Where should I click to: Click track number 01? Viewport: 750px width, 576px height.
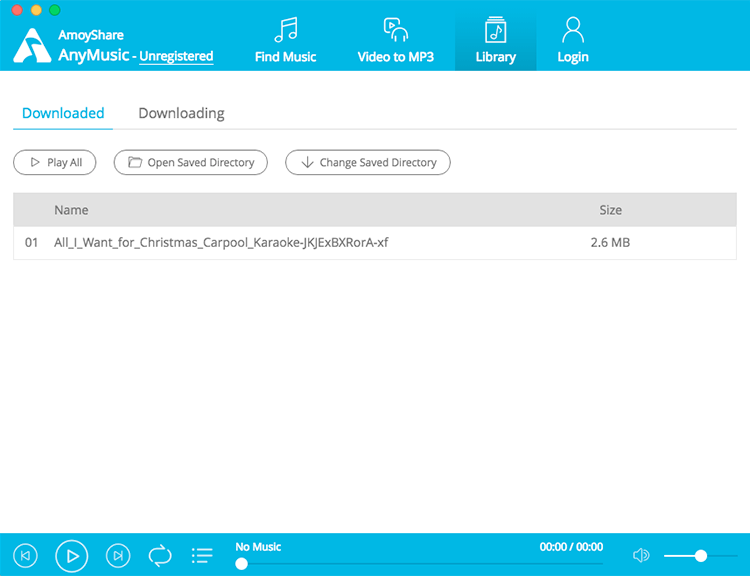tap(32, 243)
